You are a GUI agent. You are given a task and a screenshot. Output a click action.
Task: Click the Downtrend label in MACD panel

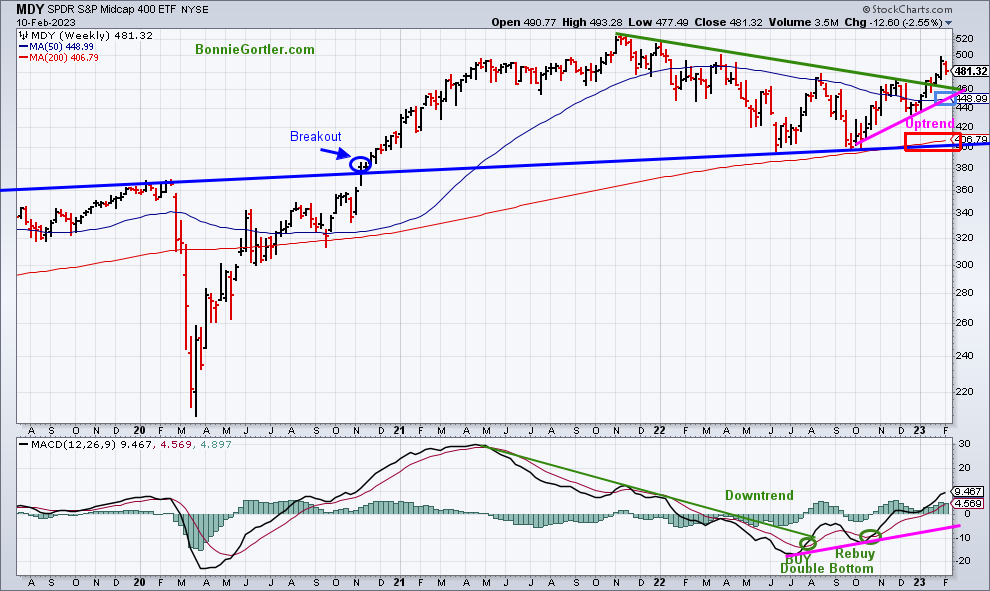(759, 495)
